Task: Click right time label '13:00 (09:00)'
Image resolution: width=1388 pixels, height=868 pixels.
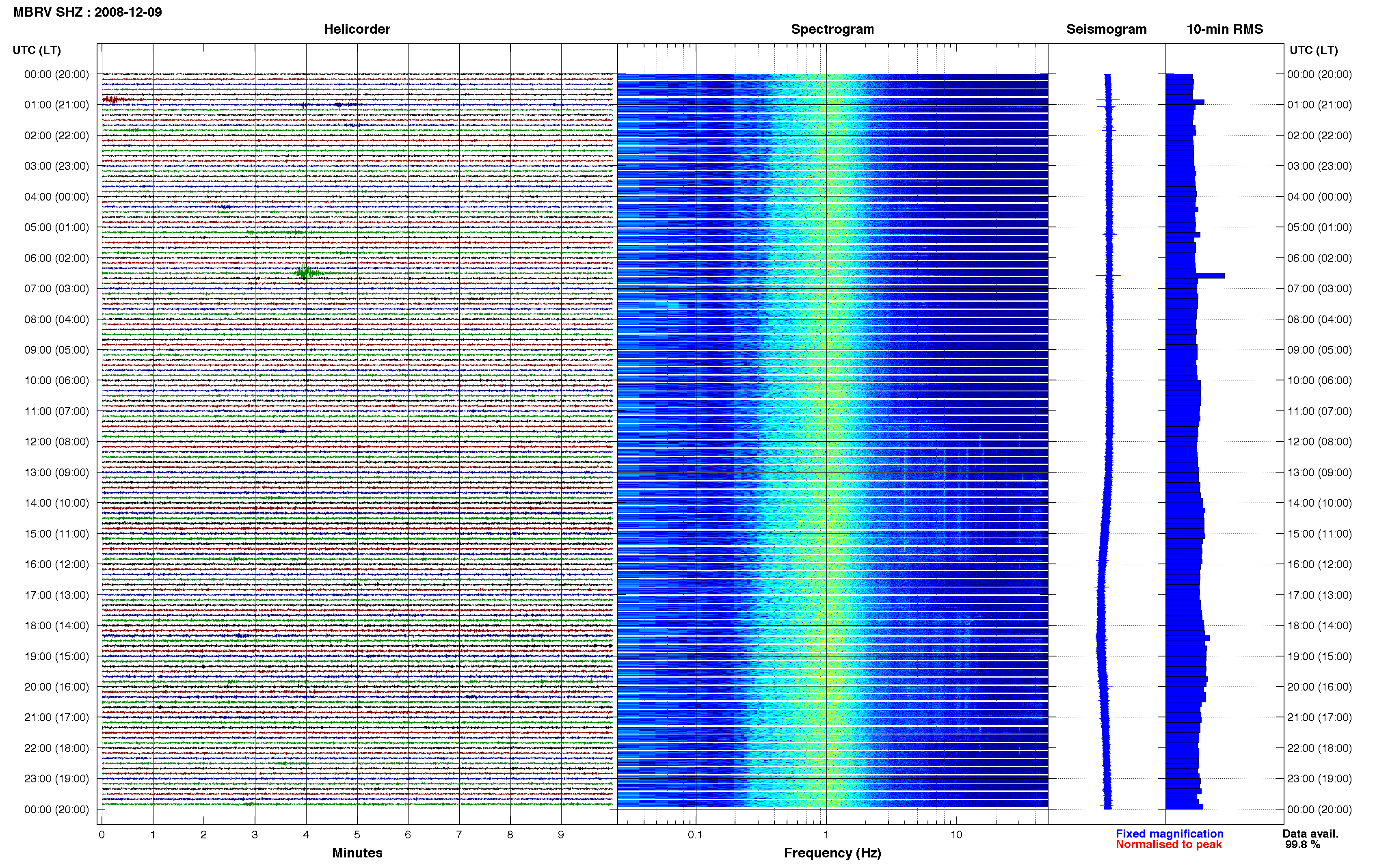Action: [x=1319, y=473]
